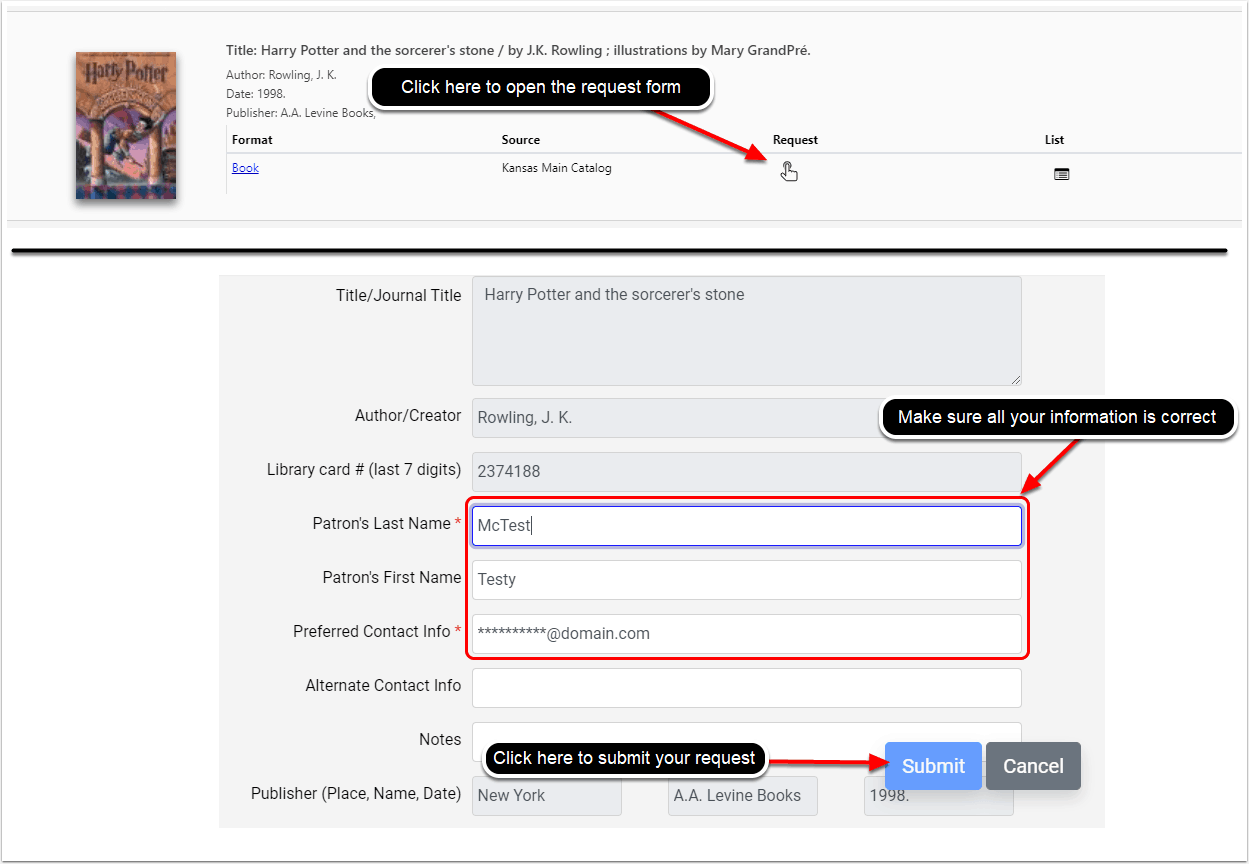Open the Book format link

pyautogui.click(x=245, y=168)
